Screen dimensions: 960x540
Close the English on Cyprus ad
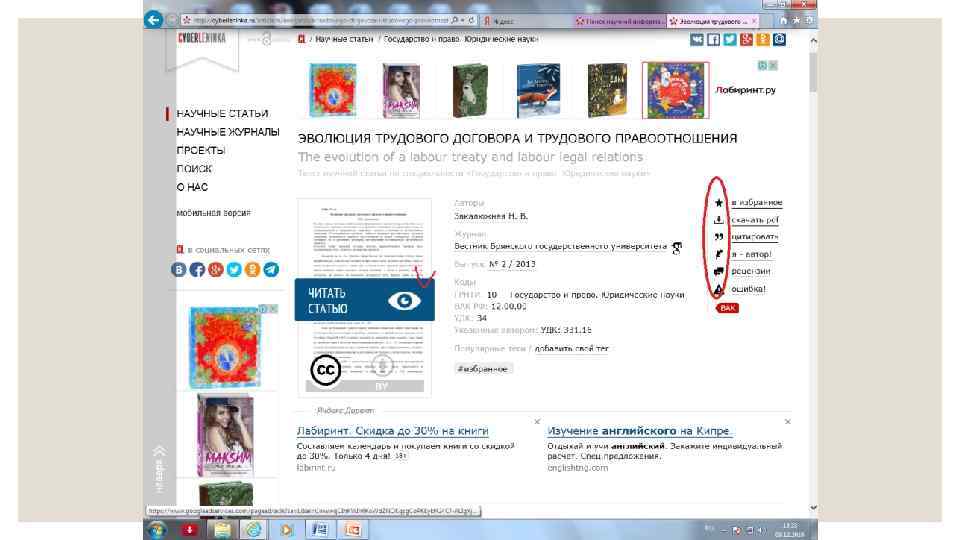point(788,422)
